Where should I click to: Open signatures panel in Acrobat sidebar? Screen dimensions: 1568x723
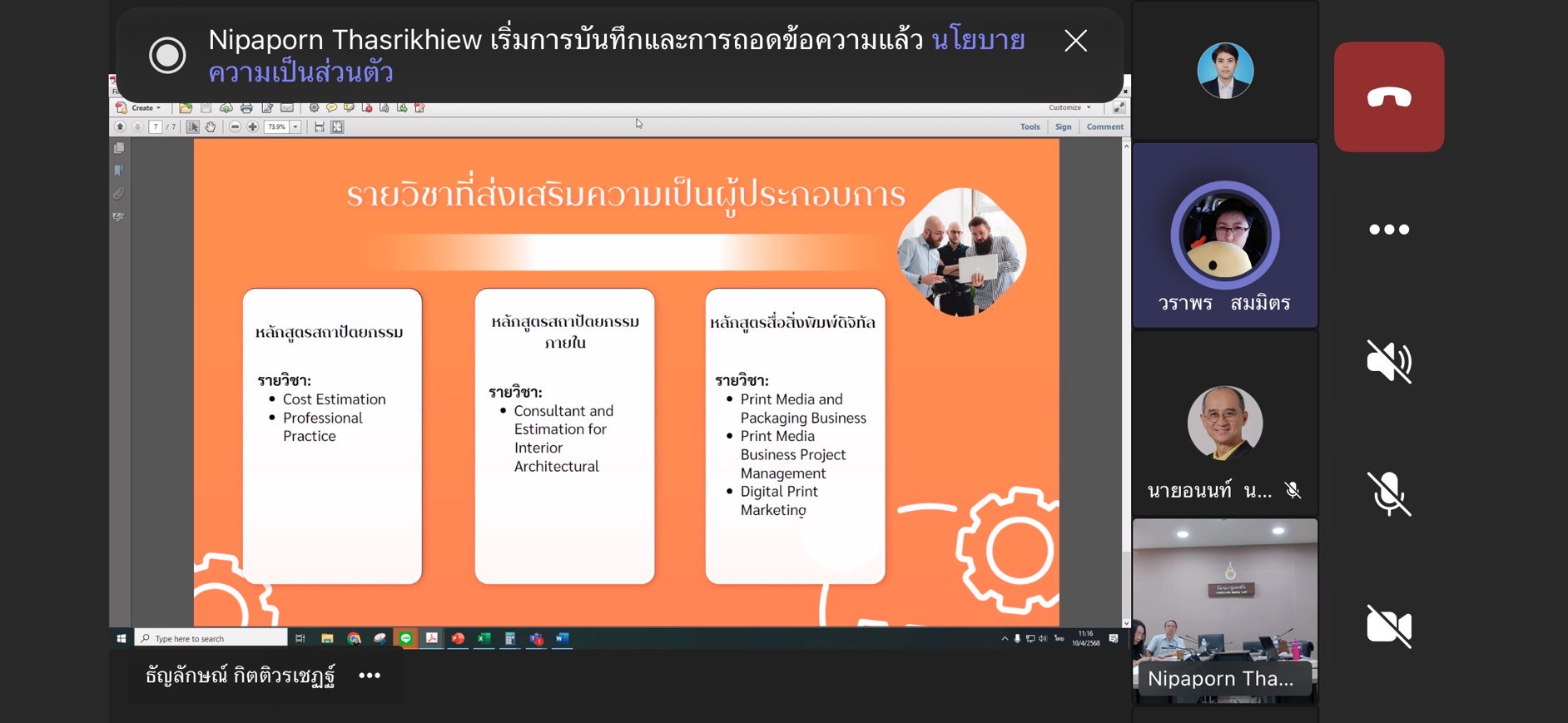[x=119, y=217]
